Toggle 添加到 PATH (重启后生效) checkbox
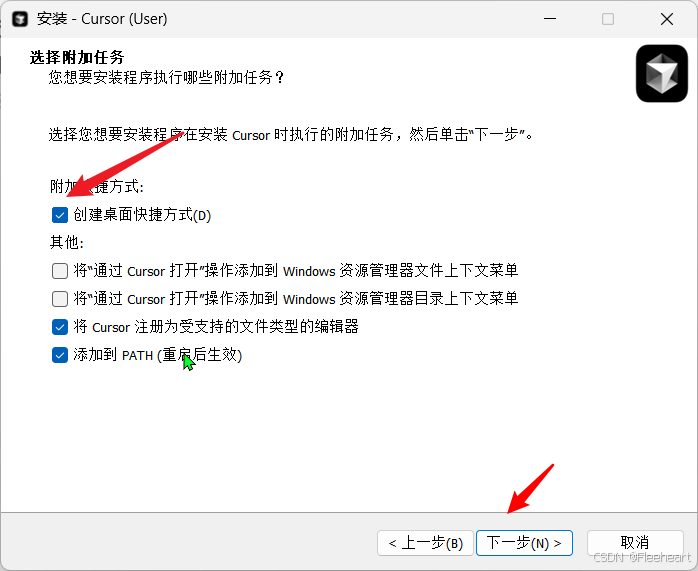 click(60, 355)
